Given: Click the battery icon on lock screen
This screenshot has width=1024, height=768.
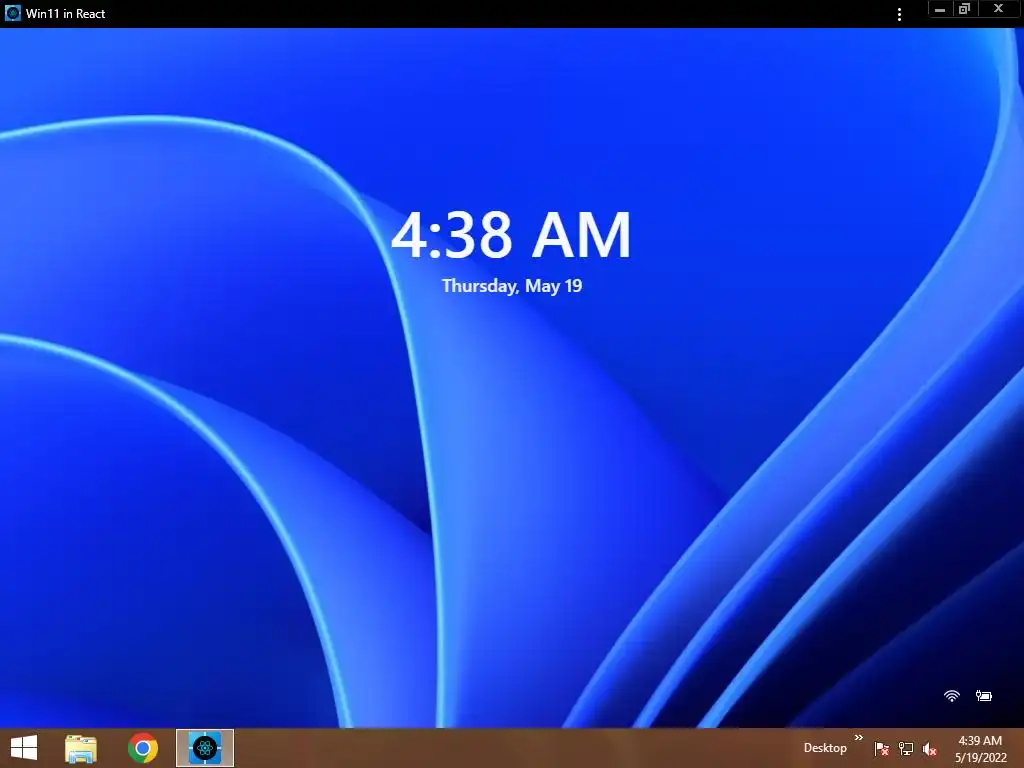Looking at the screenshot, I should pos(984,696).
